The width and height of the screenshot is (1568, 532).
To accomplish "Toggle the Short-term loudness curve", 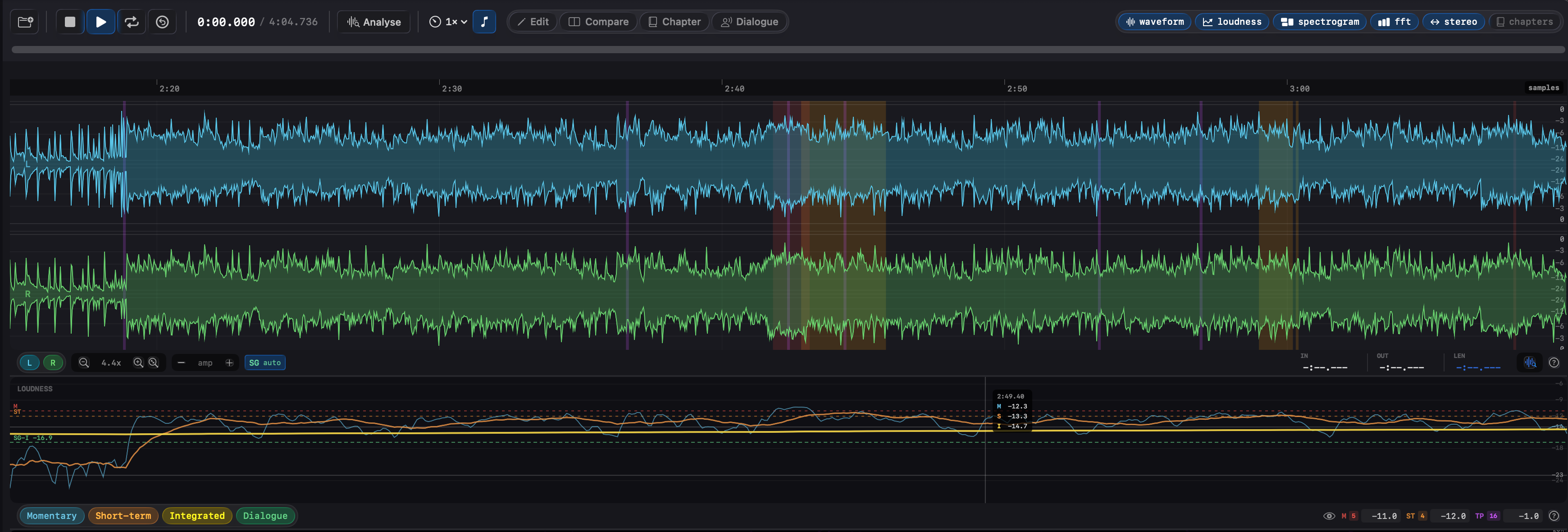I will click(x=123, y=516).
